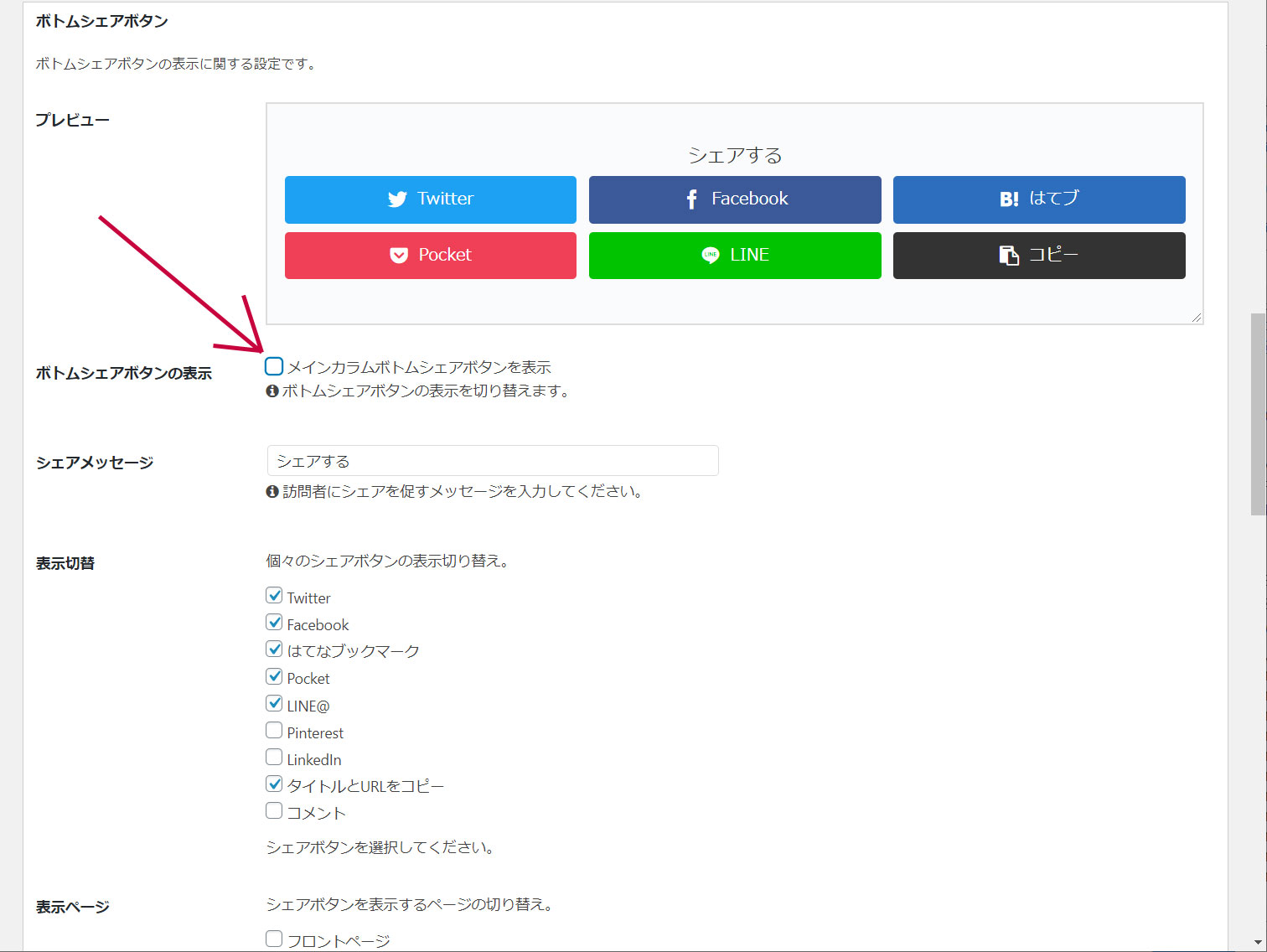Click the Facebook share button in preview

(x=735, y=199)
